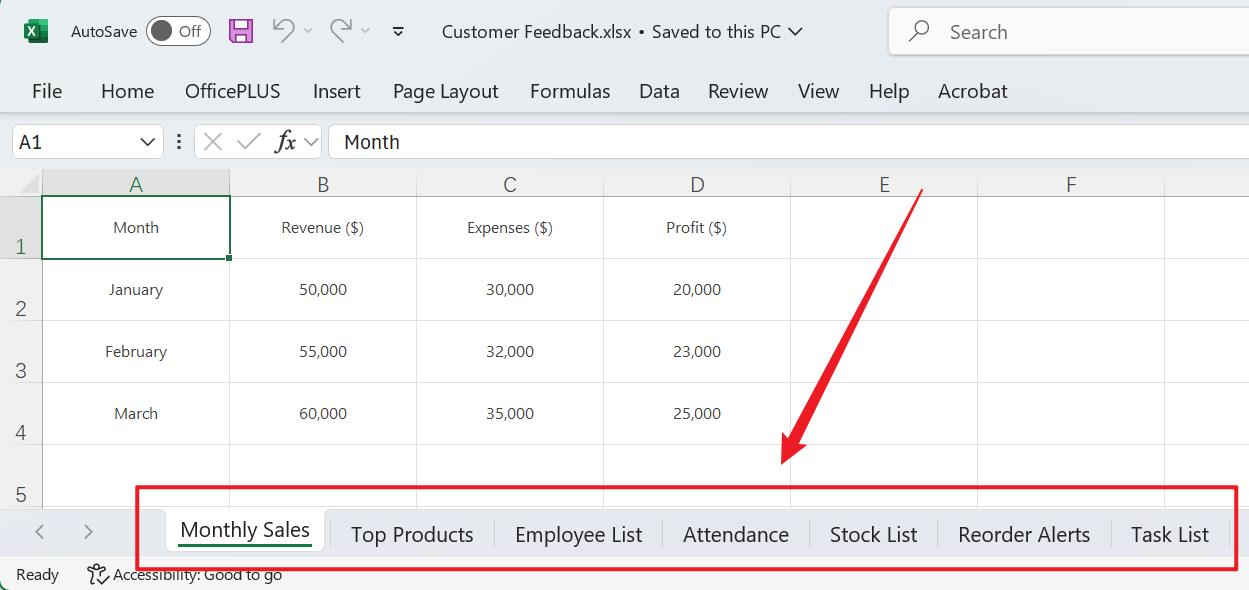Click the Insert Function fx icon

click(286, 142)
